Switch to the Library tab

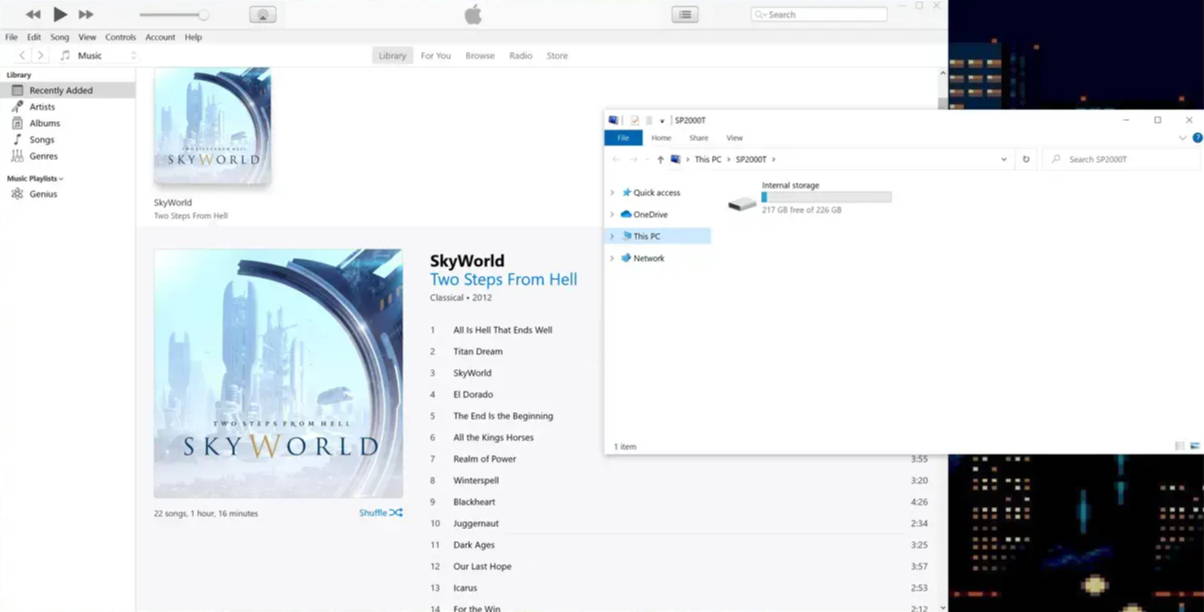[x=392, y=56]
